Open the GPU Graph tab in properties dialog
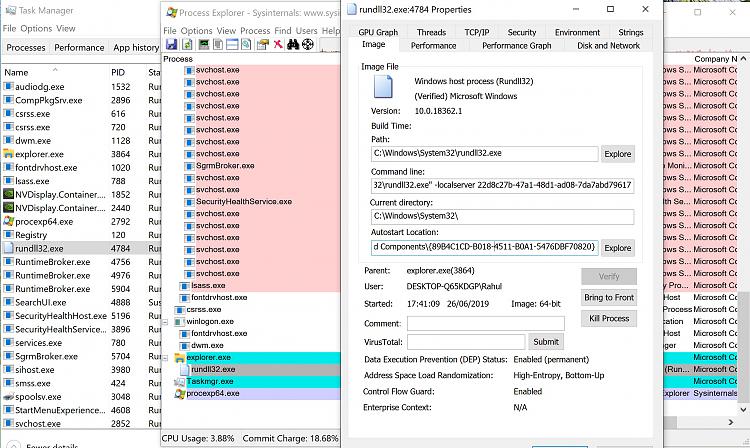750x448 pixels. click(x=378, y=32)
